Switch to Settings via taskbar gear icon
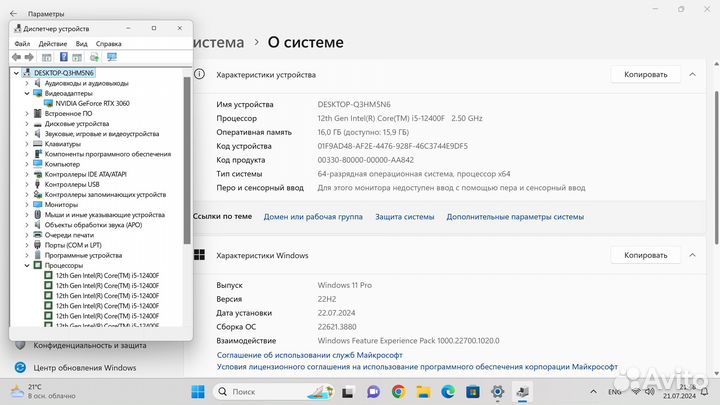This screenshot has height=405, width=720. [498, 392]
